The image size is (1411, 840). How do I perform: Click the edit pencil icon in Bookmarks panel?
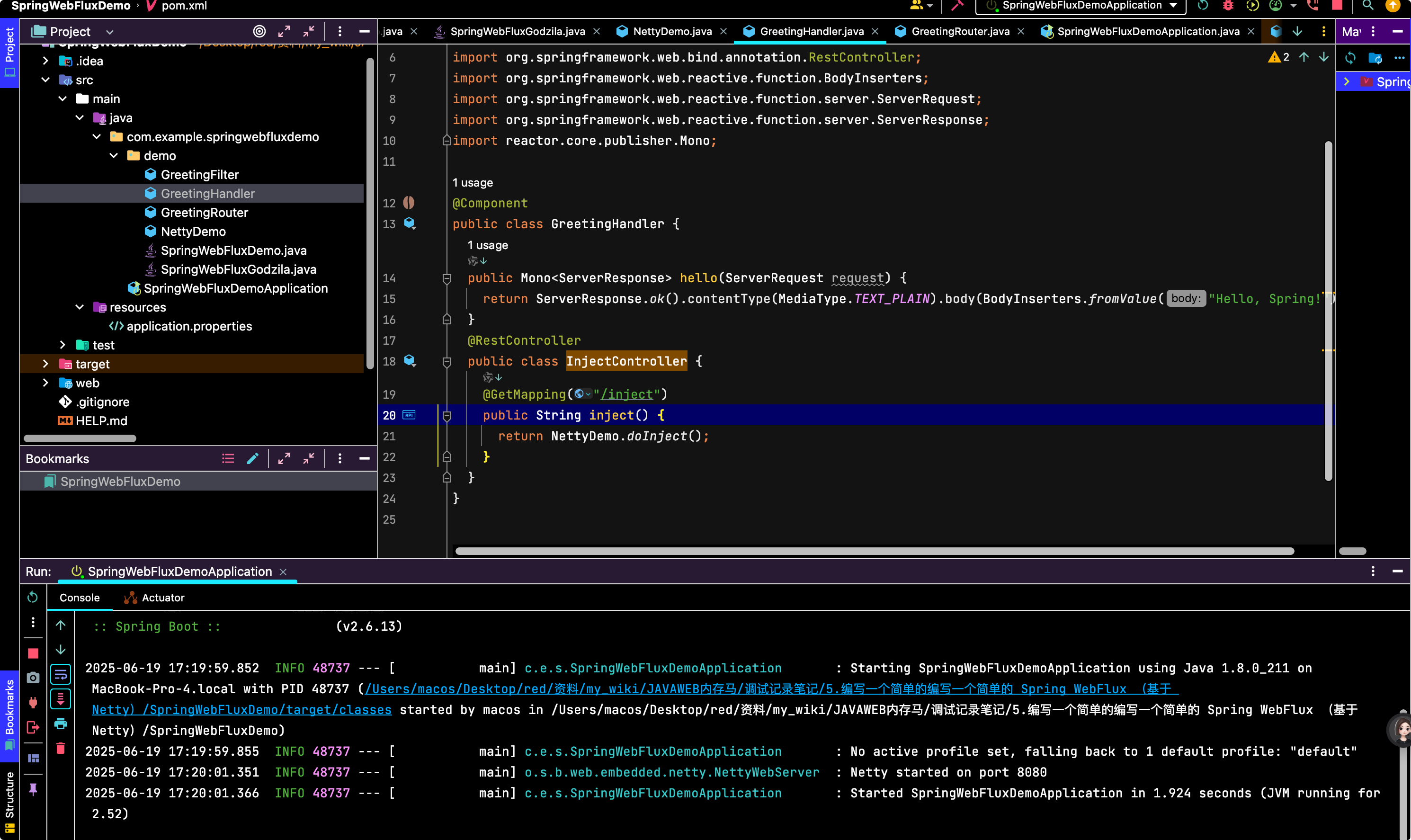(253, 458)
